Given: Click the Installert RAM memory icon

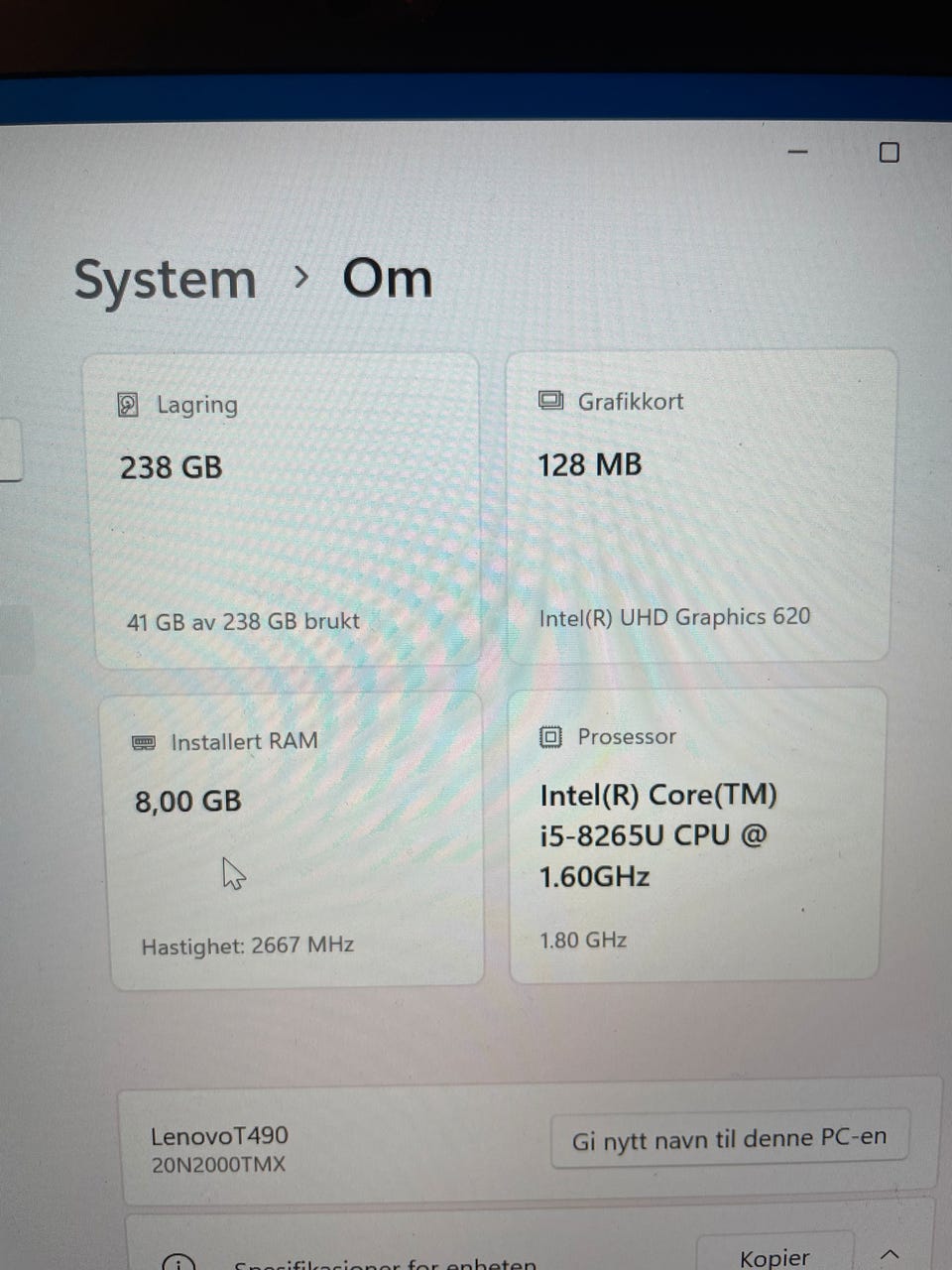Looking at the screenshot, I should pos(144,743).
